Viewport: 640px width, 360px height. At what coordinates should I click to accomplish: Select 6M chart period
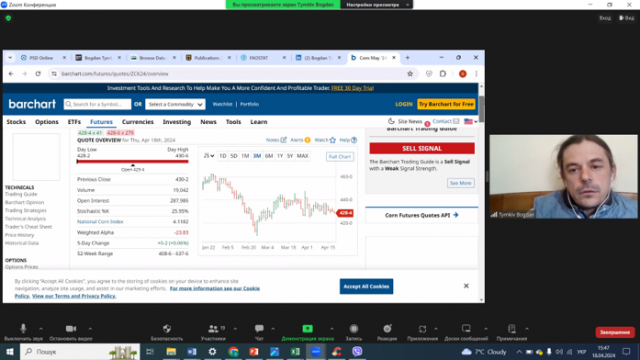269,156
